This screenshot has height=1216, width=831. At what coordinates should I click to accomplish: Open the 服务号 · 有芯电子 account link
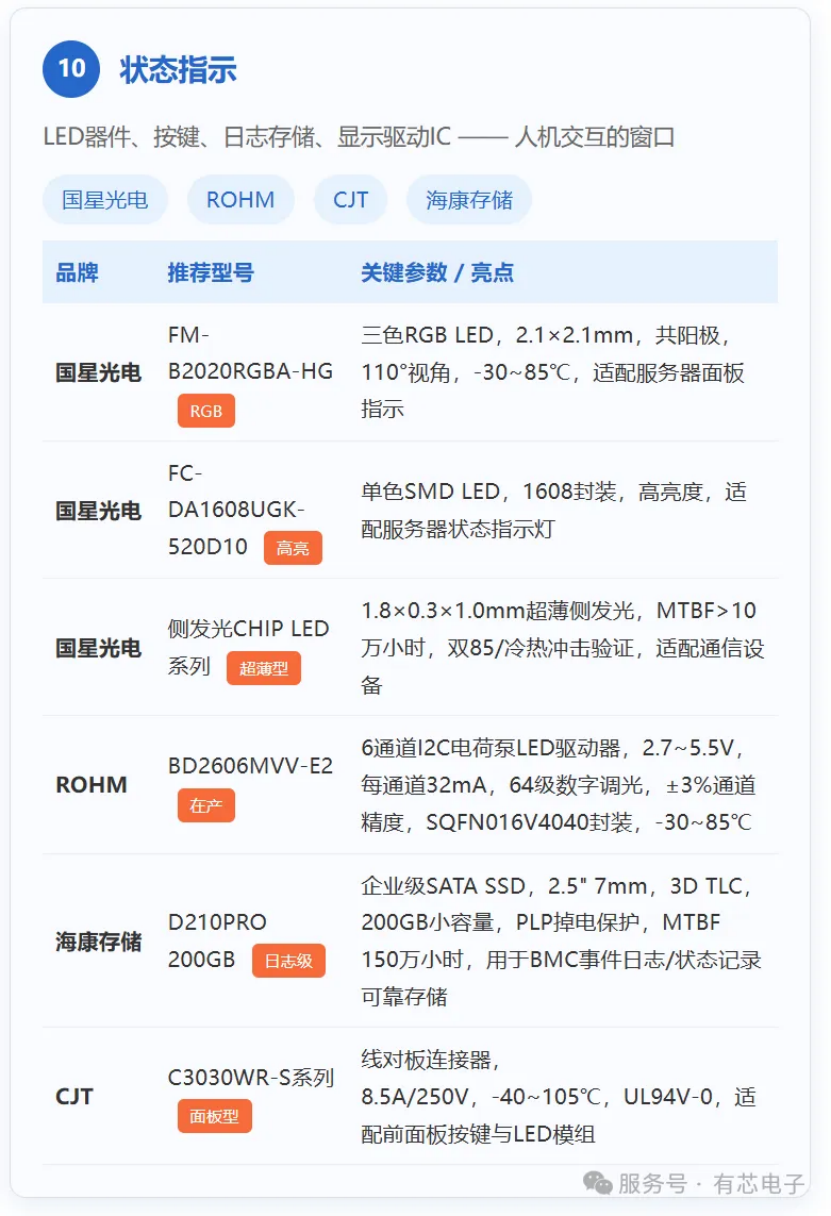coord(711,1184)
